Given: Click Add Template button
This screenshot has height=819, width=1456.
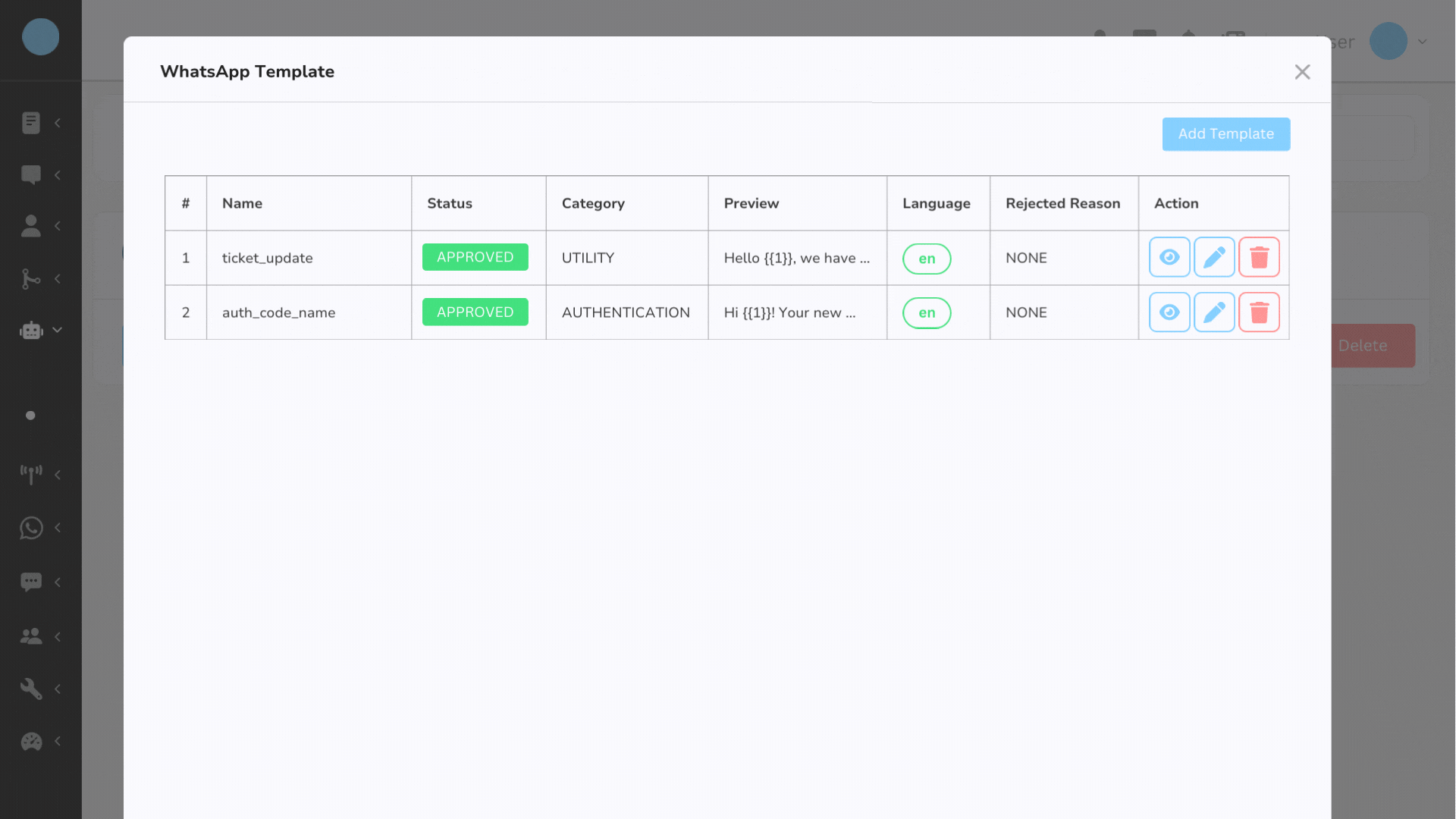Looking at the screenshot, I should tap(1226, 133).
